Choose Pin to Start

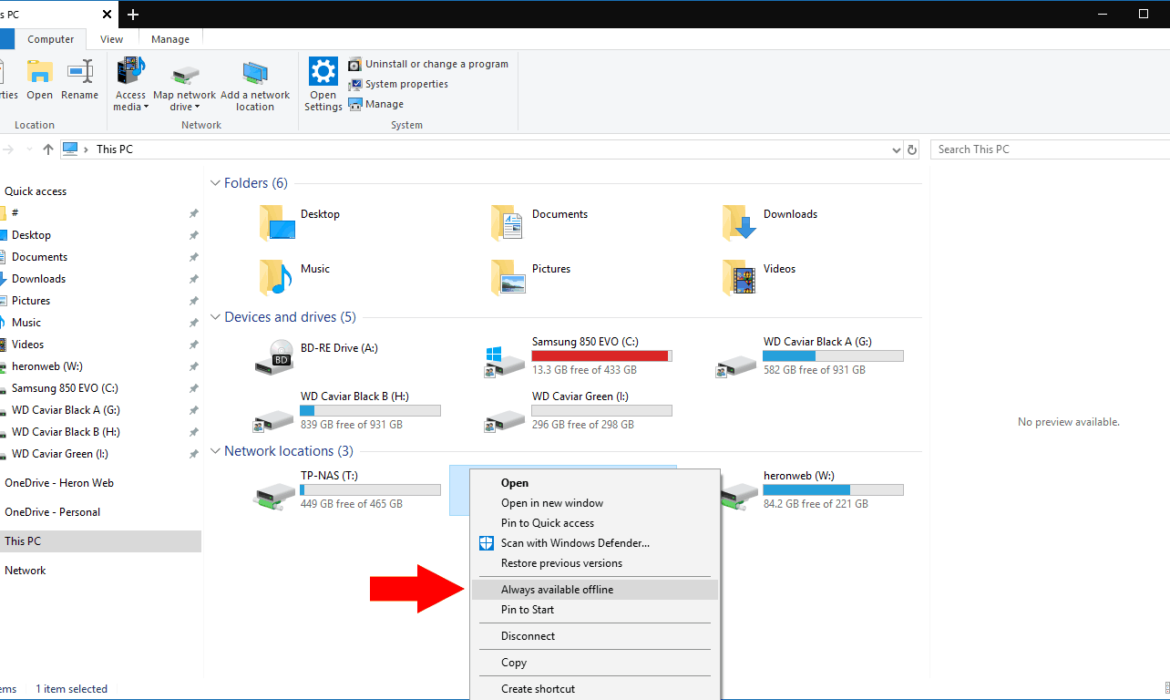point(595,610)
